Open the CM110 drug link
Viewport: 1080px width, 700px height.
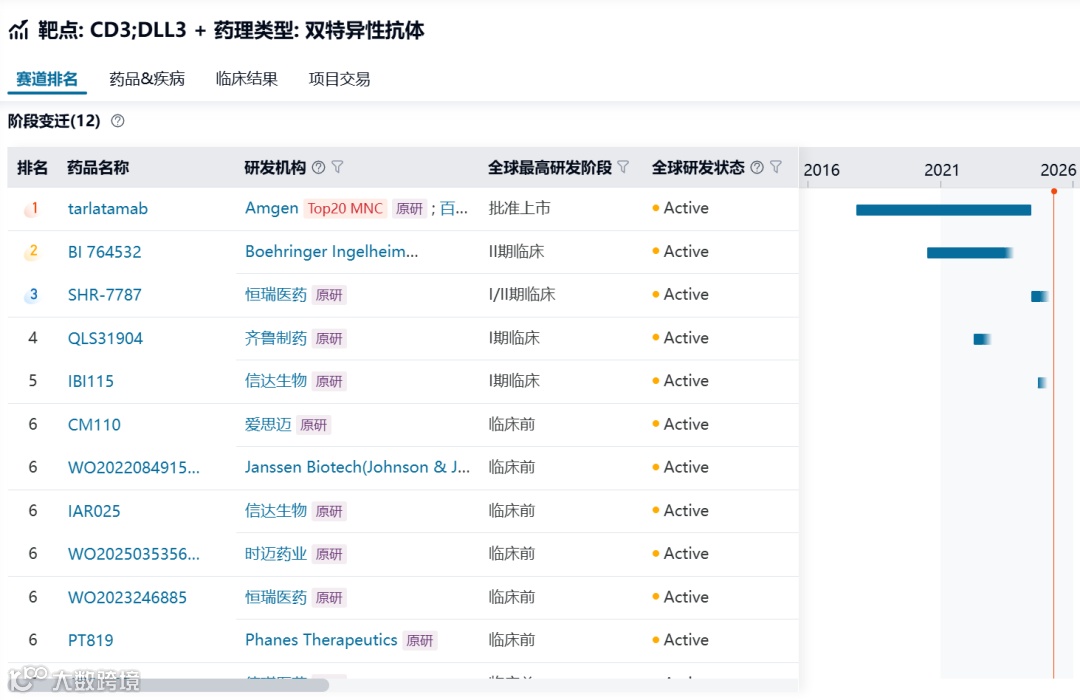(94, 424)
